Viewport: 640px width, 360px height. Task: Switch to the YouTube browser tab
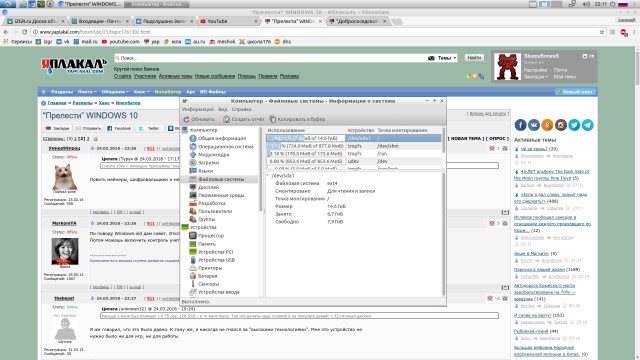(229, 21)
